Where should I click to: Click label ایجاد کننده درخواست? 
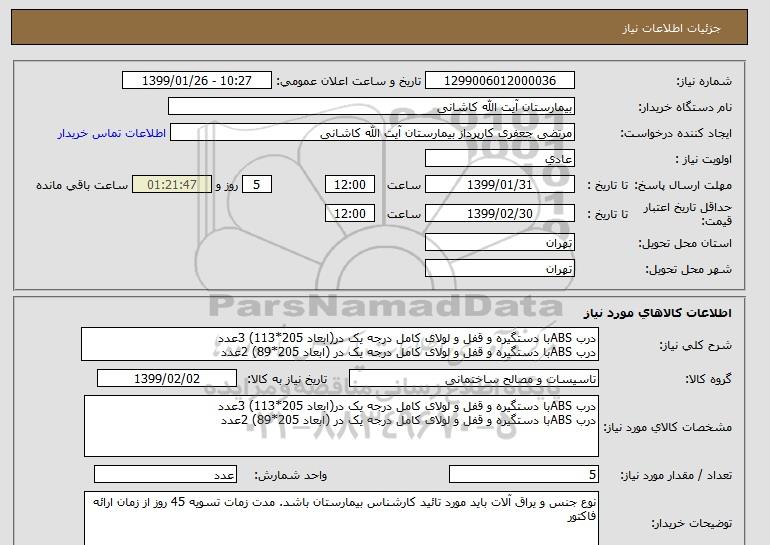pyautogui.click(x=676, y=133)
